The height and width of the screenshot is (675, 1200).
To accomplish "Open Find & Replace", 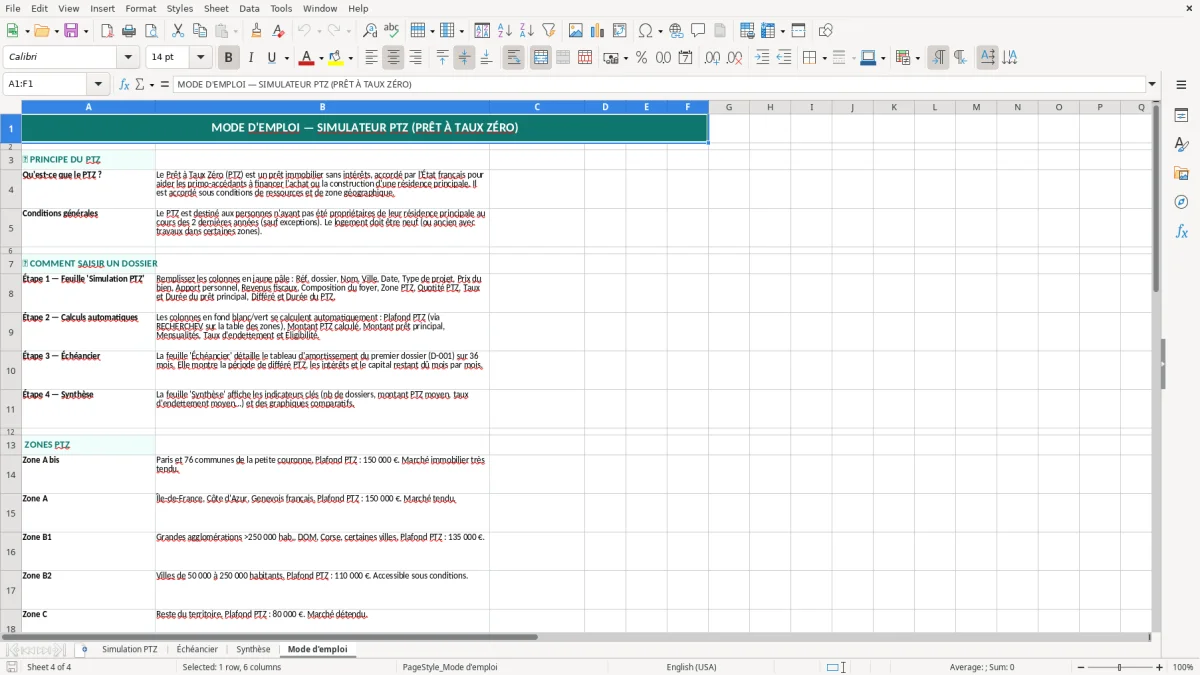I will point(370,31).
